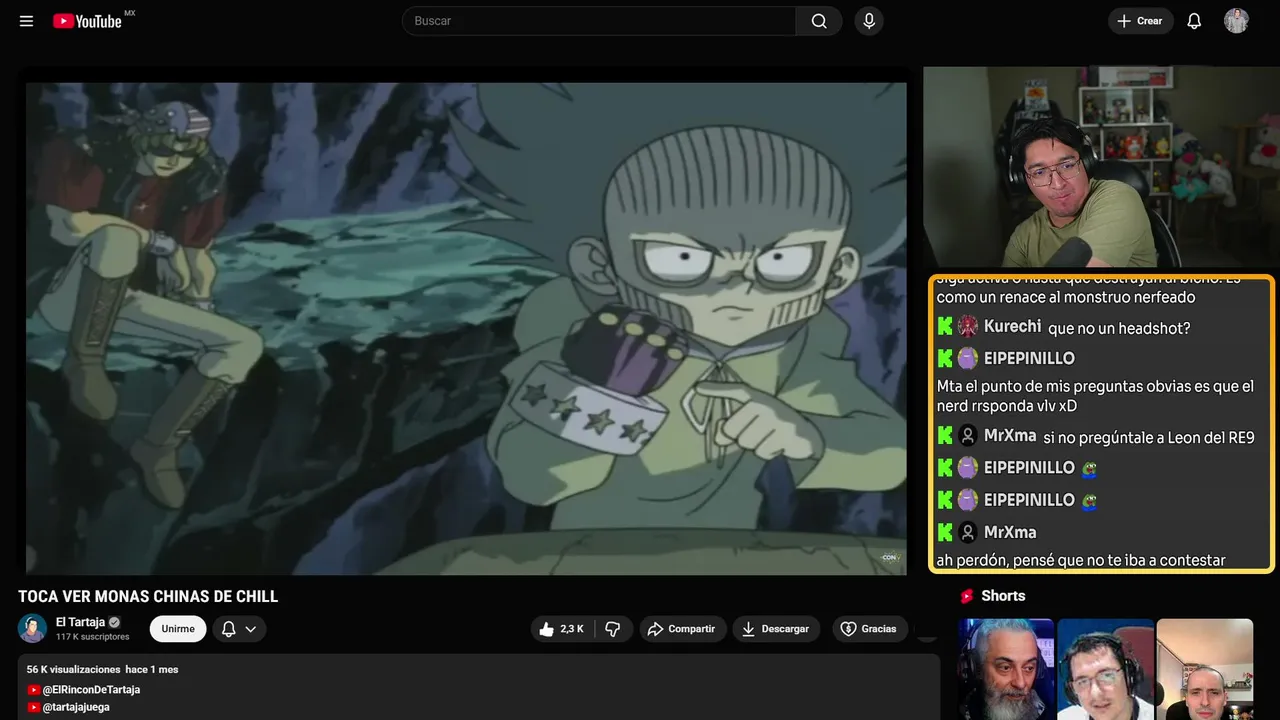Dislike the video
This screenshot has height=720, width=1280.
point(613,629)
